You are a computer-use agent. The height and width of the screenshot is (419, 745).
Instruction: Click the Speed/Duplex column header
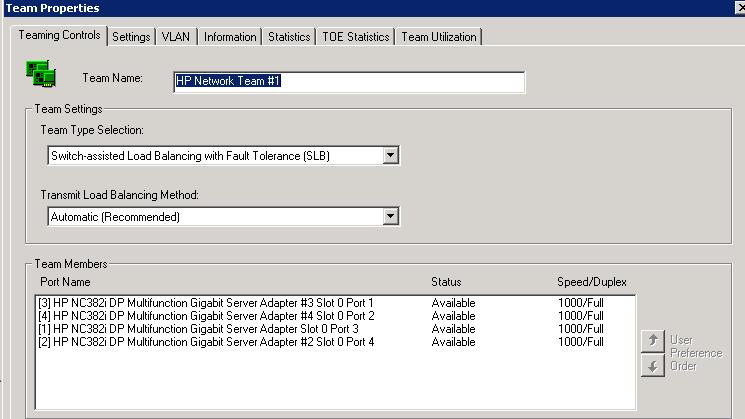[592, 282]
